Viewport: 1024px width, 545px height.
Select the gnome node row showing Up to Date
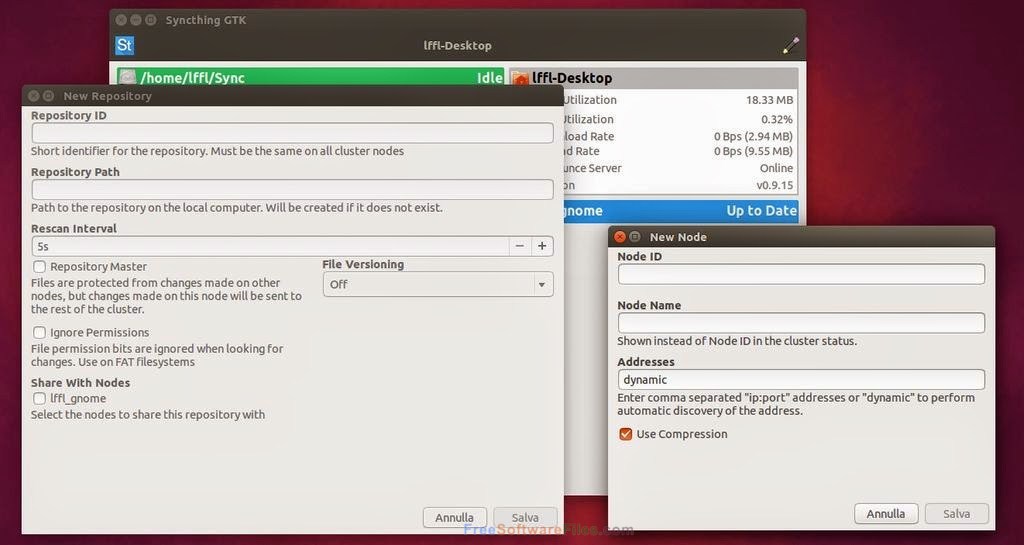click(680, 211)
